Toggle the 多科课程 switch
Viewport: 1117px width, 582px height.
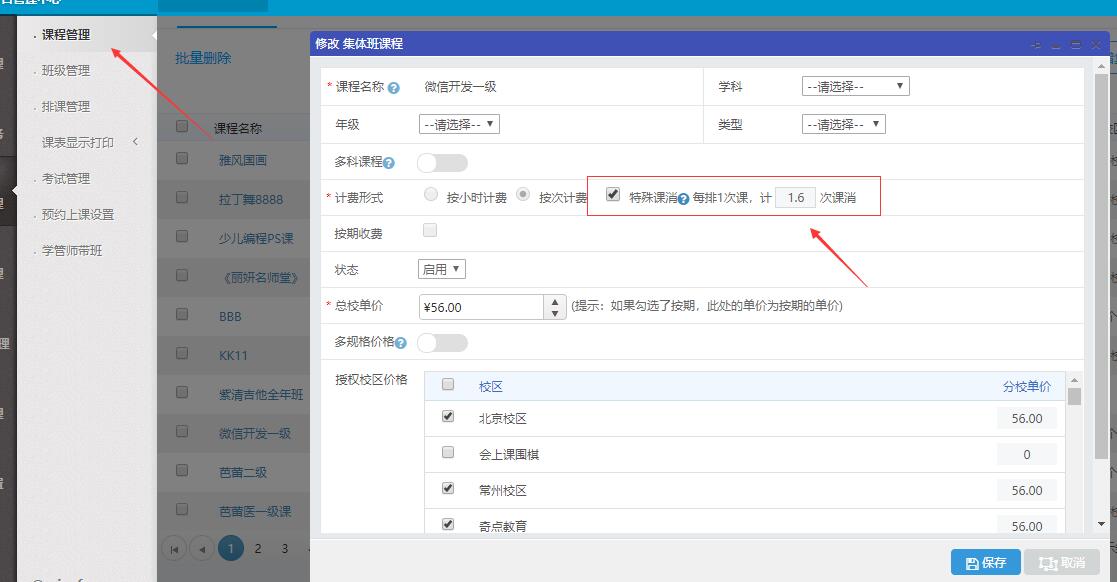click(442, 163)
